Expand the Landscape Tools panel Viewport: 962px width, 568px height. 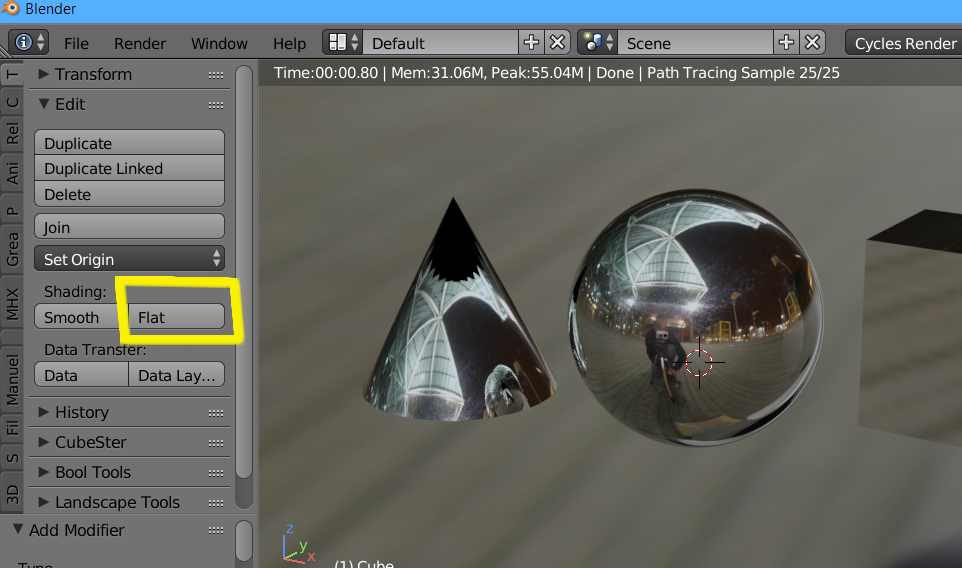[x=43, y=502]
